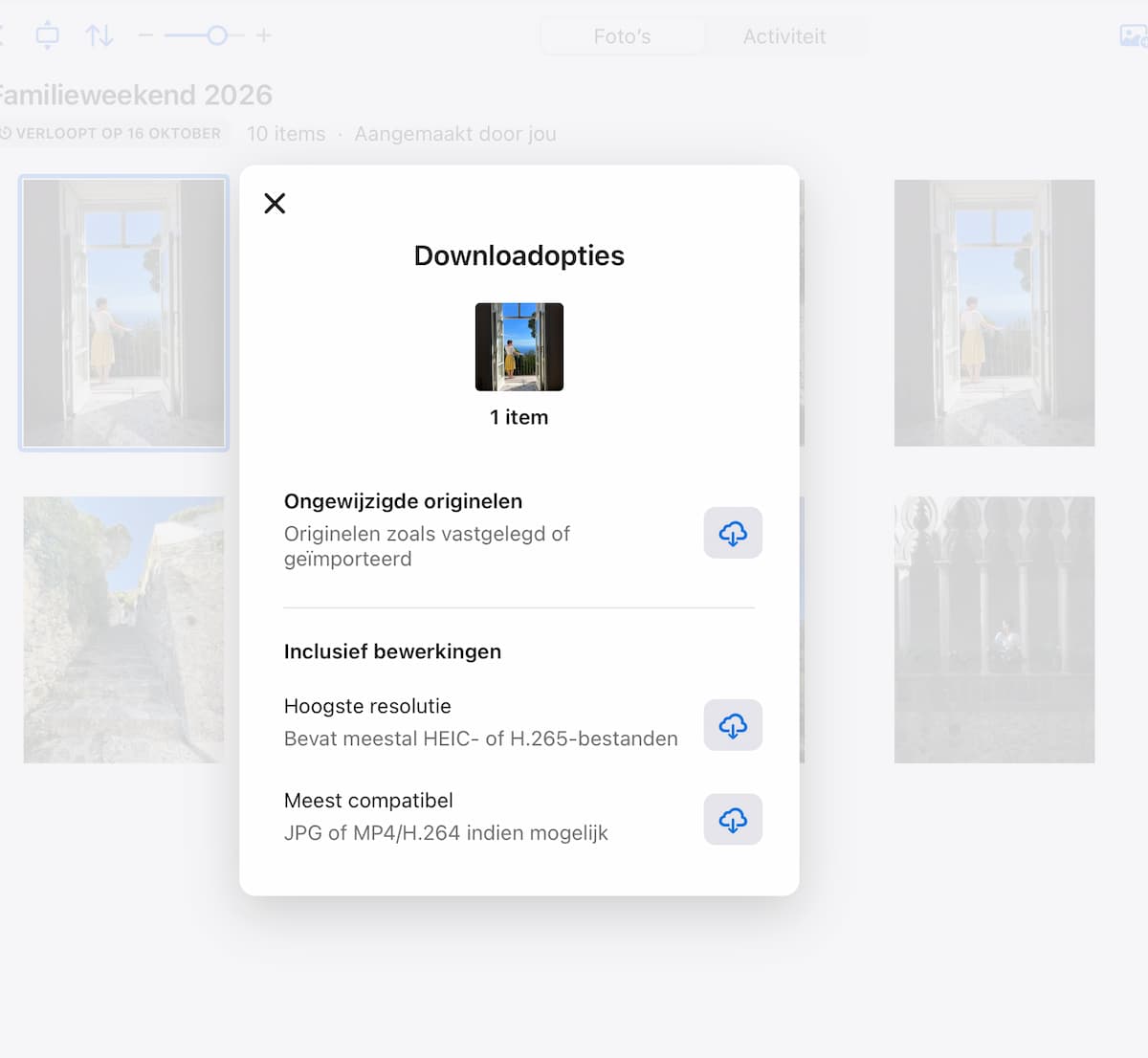Click the aspect ratio icon in the toolbar
Screen dimensions: 1148x1058
coord(47,35)
